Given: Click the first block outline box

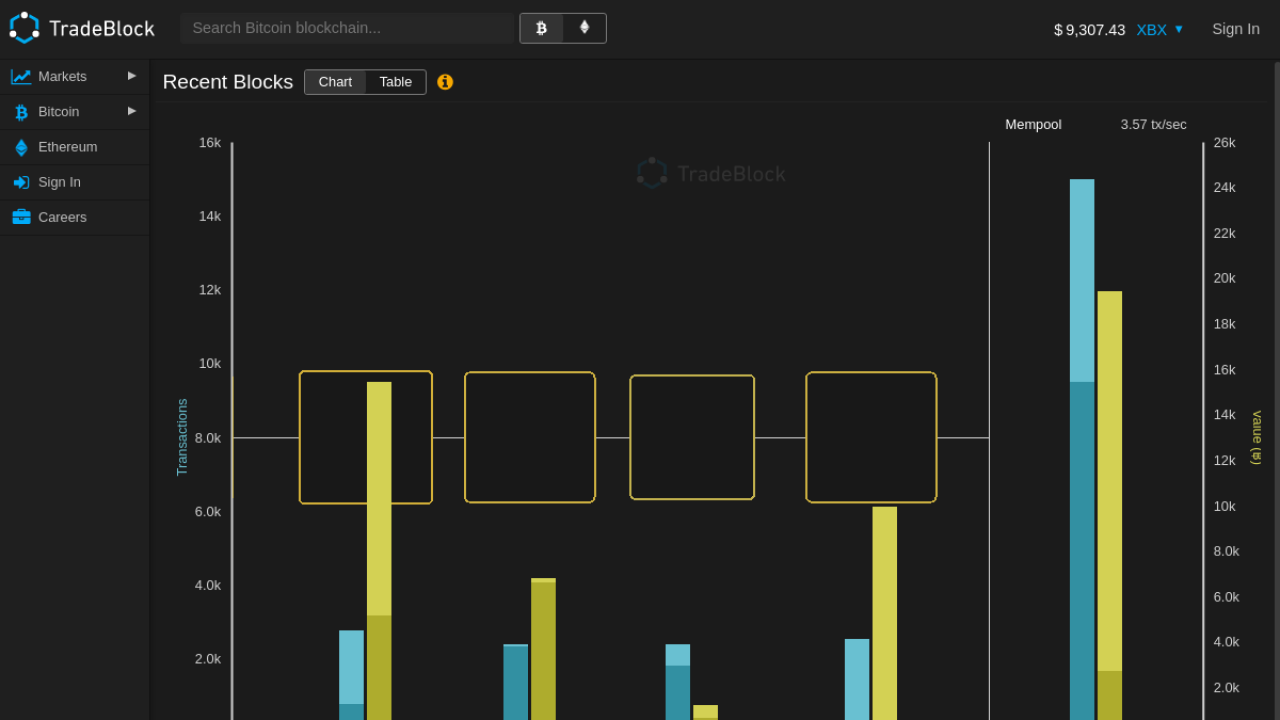Looking at the screenshot, I should 366,437.
